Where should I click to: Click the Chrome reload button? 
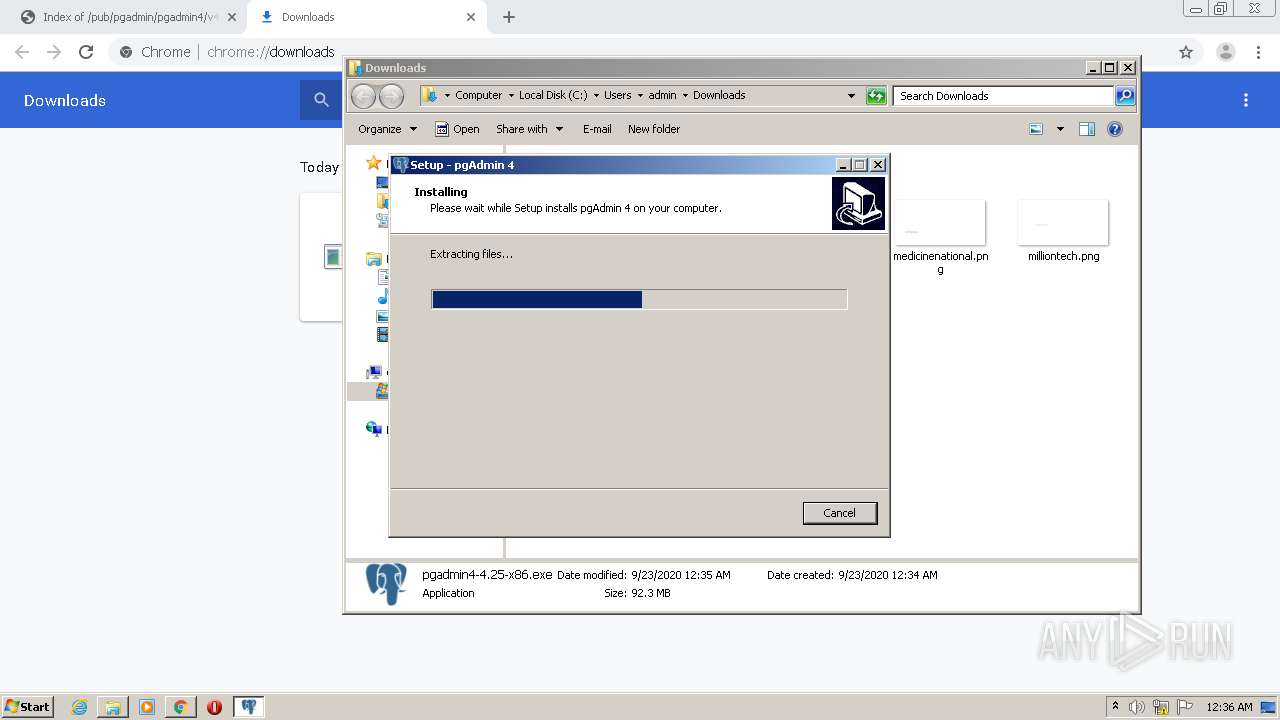point(86,52)
